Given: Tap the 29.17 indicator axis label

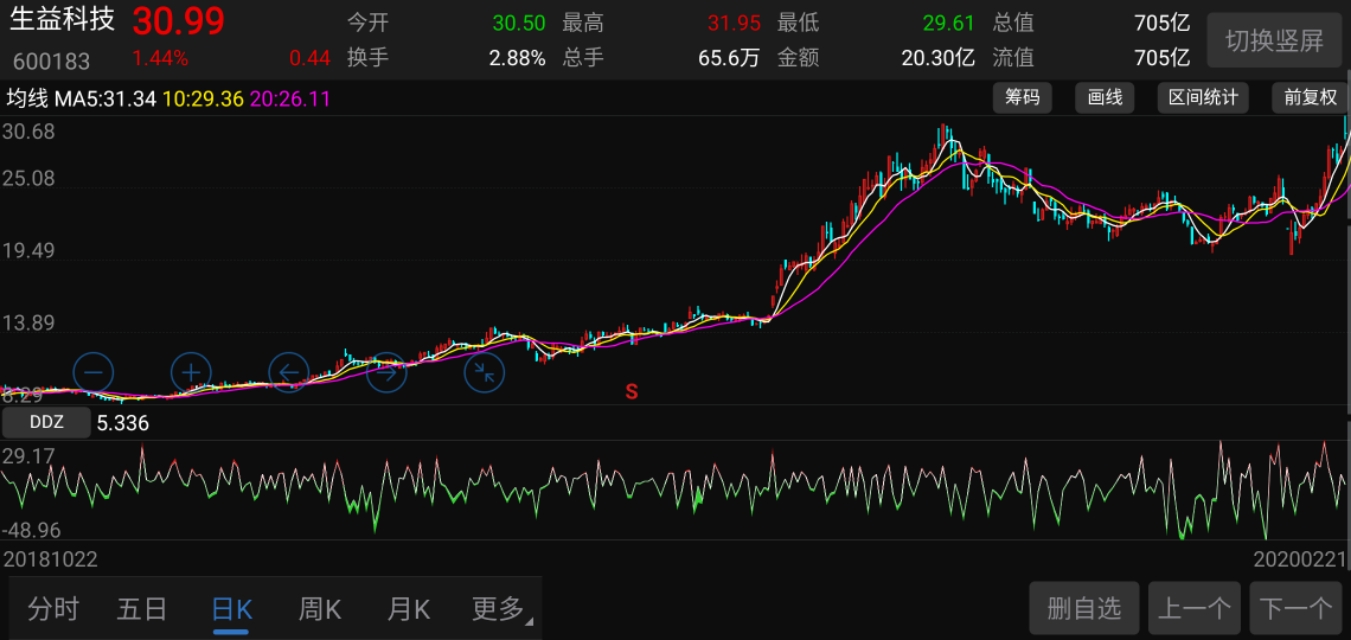Looking at the screenshot, I should (29, 456).
